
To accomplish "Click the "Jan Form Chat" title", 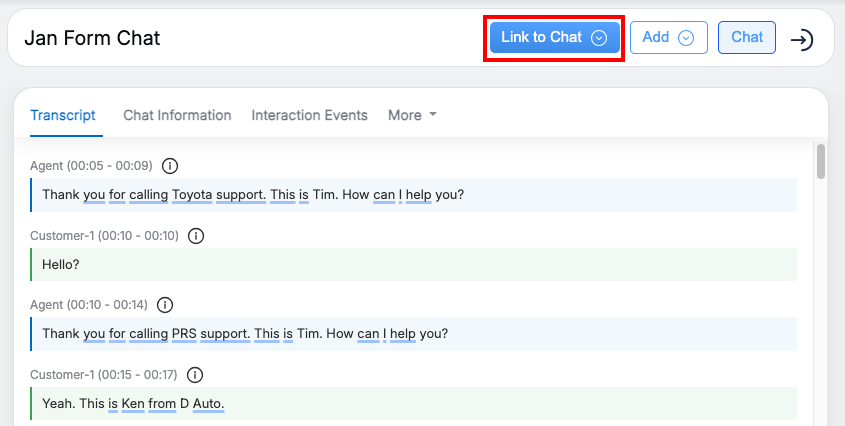I will (x=92, y=38).
